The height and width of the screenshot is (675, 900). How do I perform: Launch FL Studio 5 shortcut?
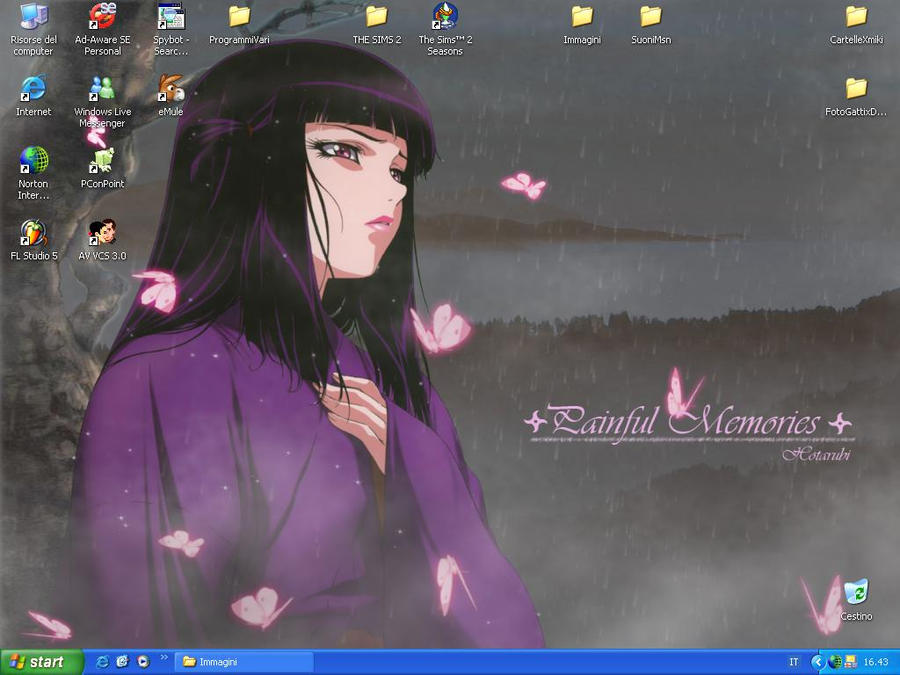pos(34,240)
